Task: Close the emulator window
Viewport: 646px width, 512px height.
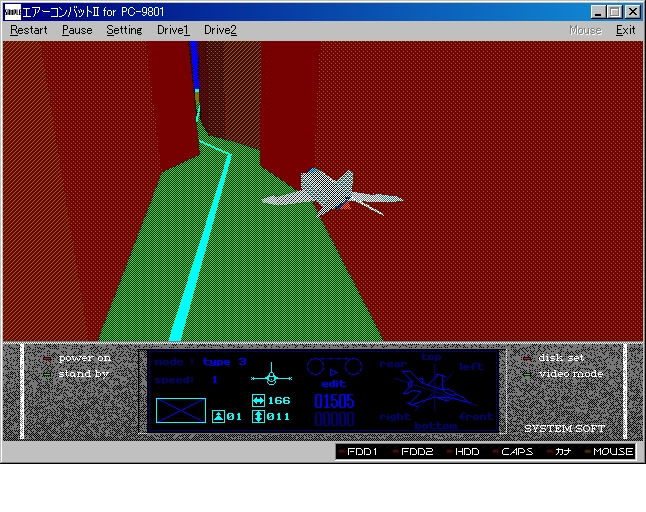Action: point(632,12)
